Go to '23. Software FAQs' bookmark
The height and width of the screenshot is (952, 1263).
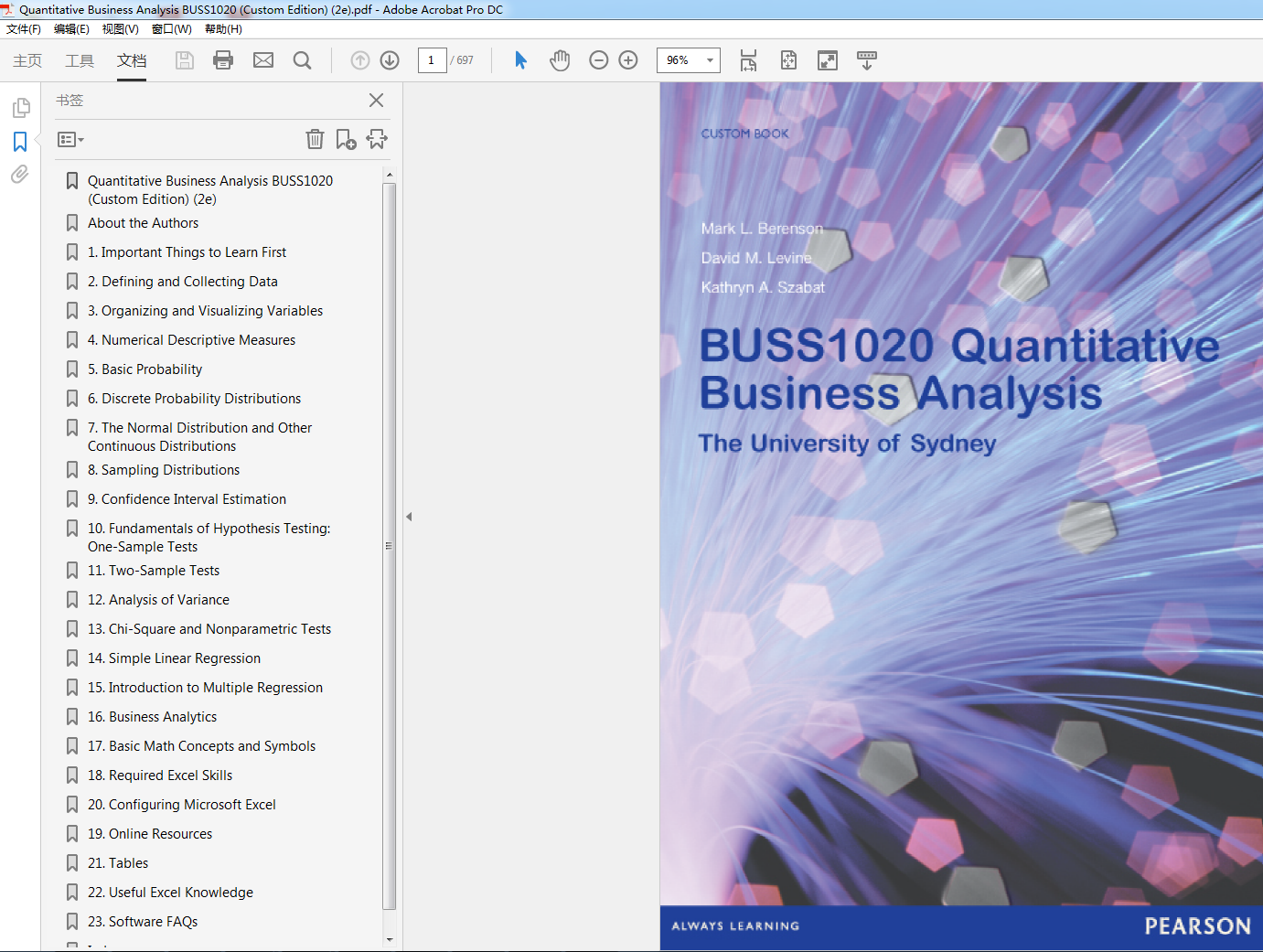(x=143, y=922)
